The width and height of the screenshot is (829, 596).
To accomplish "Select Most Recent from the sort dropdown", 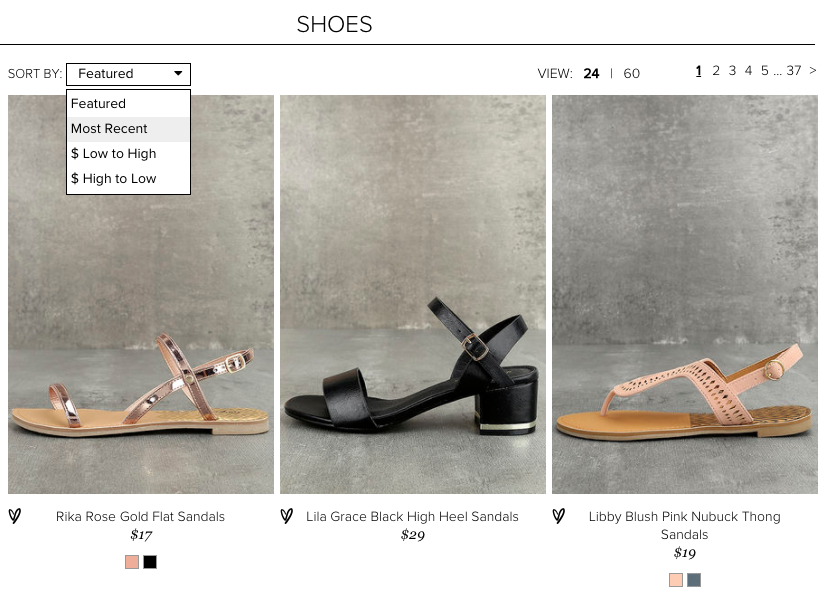I will [109, 128].
